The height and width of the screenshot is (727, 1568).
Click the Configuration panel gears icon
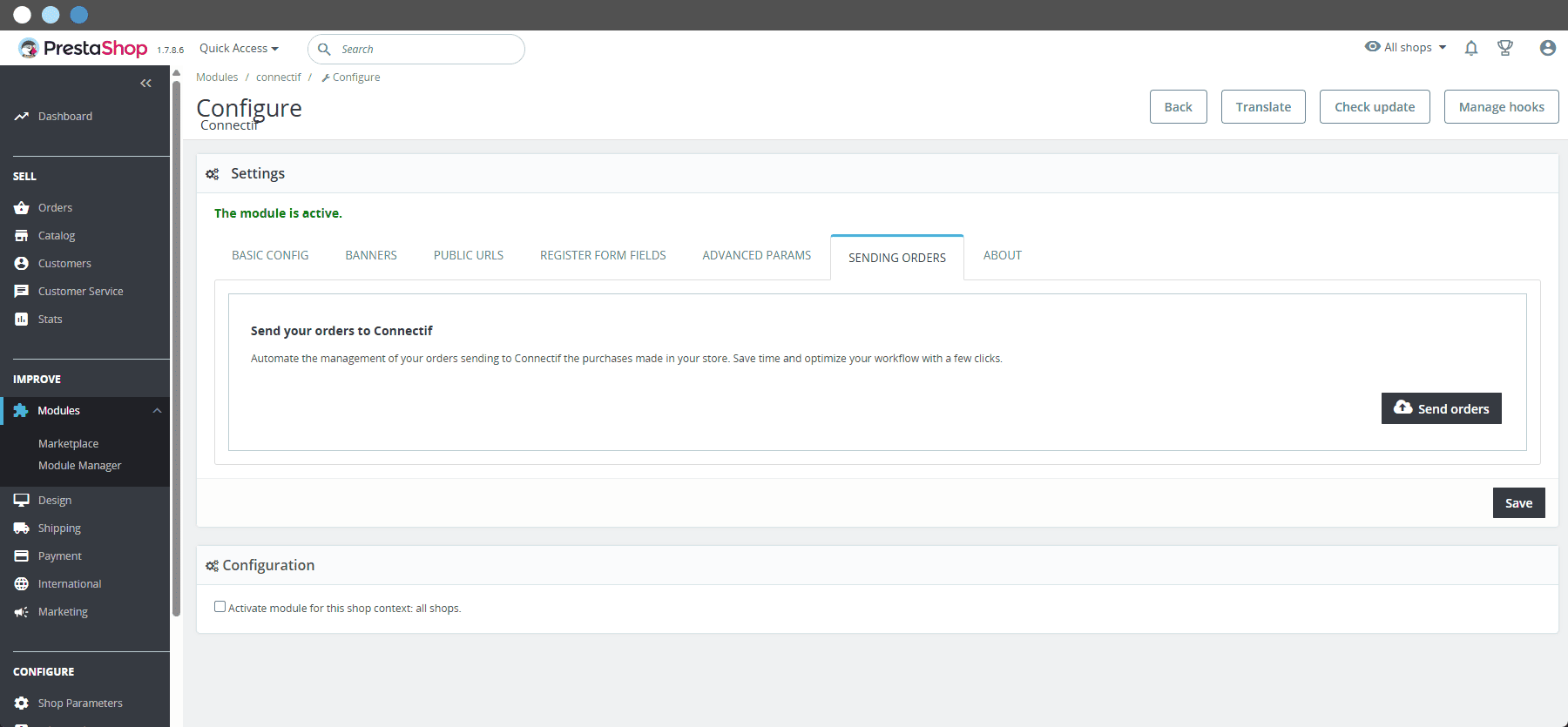pyautogui.click(x=213, y=566)
